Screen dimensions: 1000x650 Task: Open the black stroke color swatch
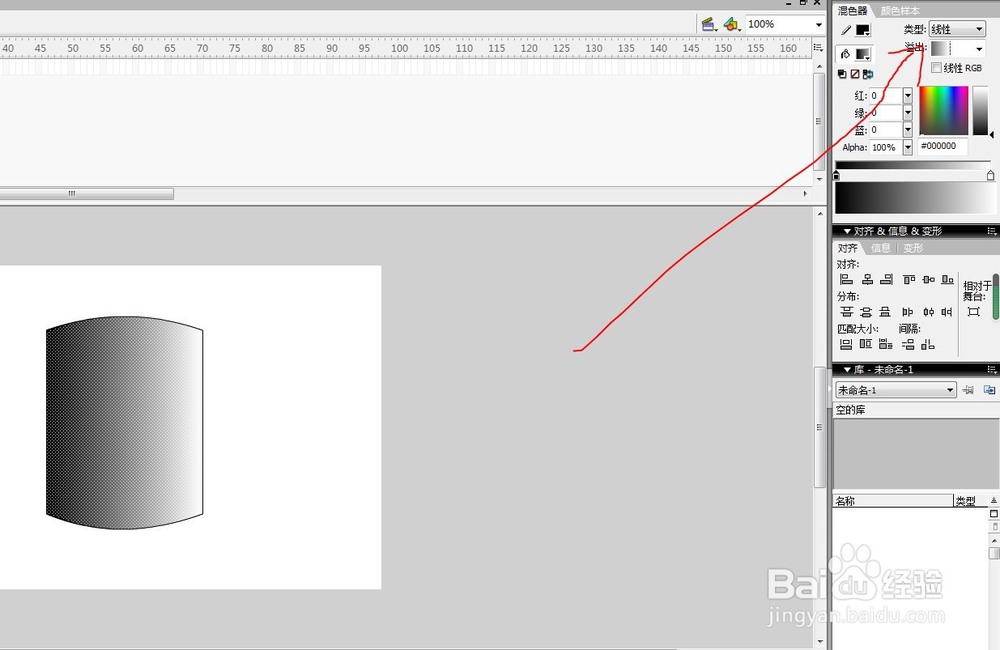pyautogui.click(x=863, y=30)
